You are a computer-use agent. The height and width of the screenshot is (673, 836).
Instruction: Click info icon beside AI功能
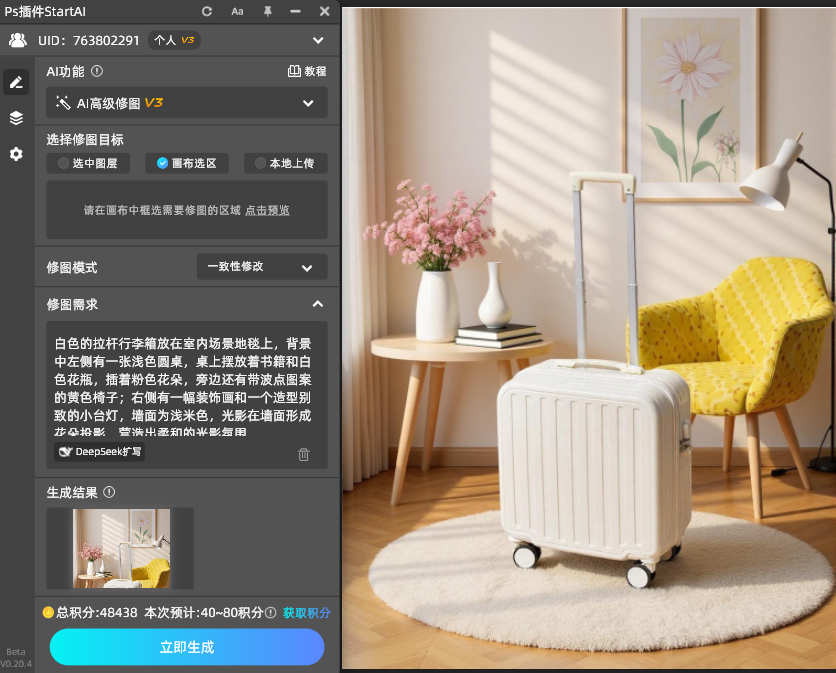[97, 71]
